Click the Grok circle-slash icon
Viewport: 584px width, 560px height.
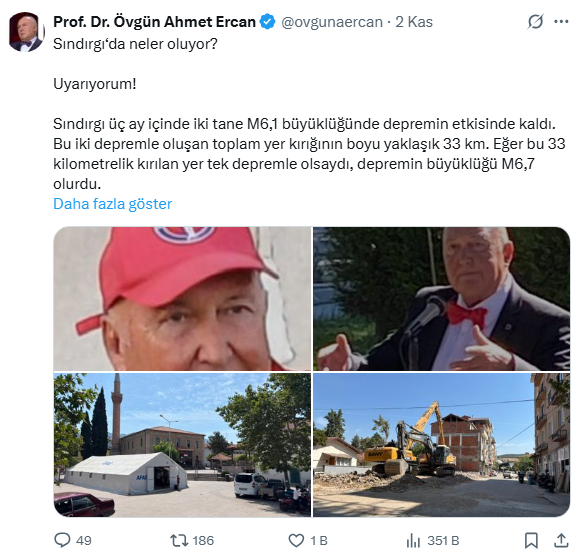(x=536, y=22)
